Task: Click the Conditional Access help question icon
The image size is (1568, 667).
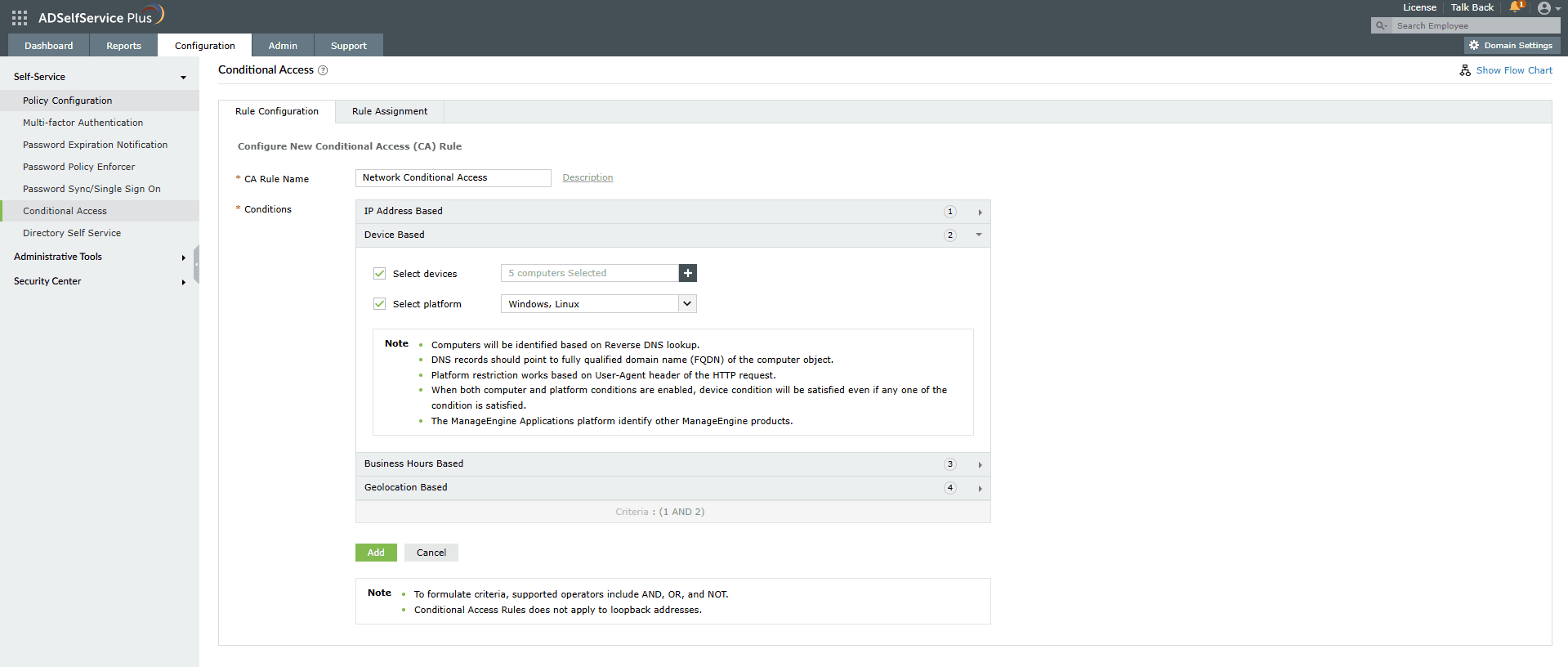Action: [x=323, y=70]
